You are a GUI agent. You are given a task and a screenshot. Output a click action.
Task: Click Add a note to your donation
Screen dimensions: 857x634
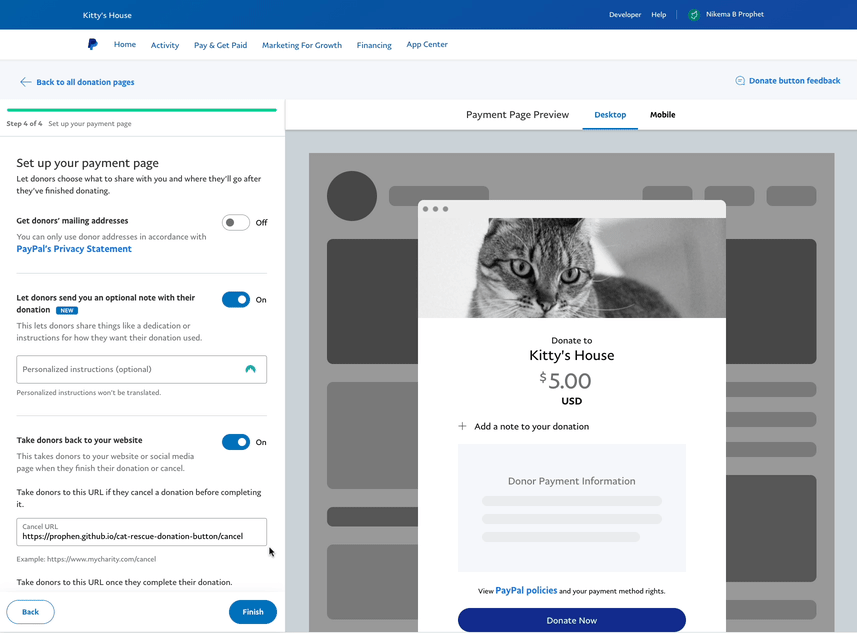point(531,426)
